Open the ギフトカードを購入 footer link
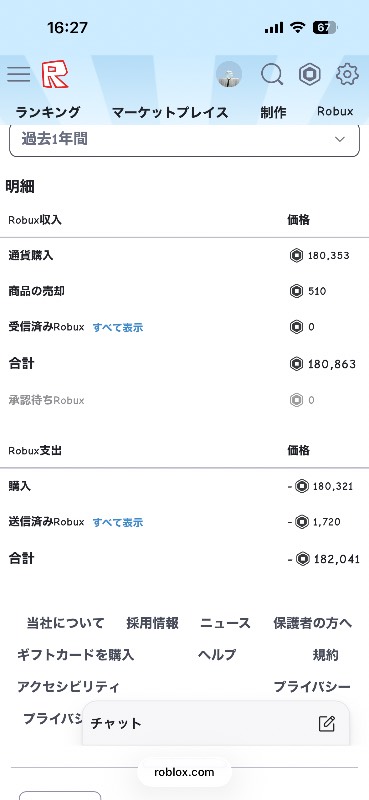369x800 pixels. (x=76, y=655)
